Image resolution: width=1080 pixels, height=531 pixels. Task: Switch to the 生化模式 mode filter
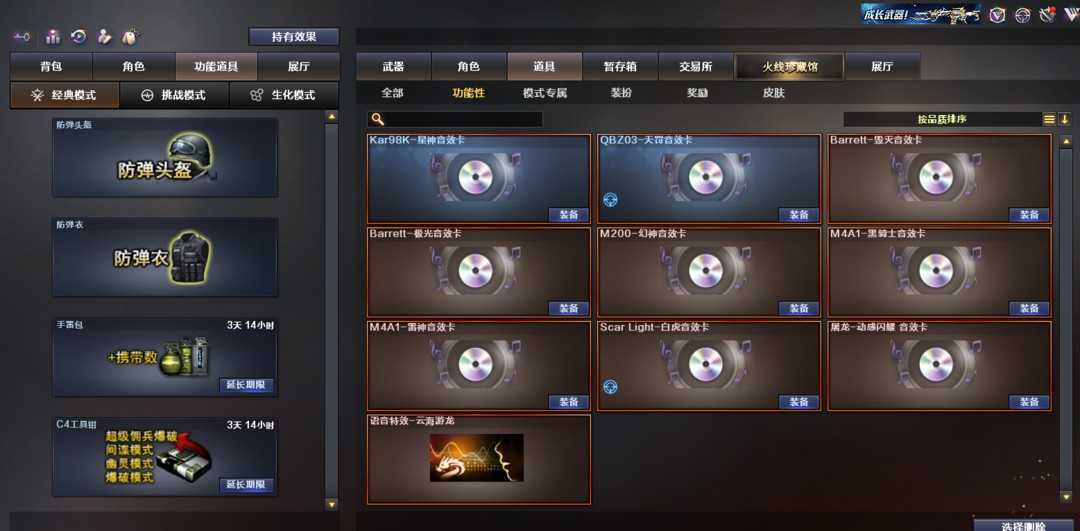click(x=284, y=96)
